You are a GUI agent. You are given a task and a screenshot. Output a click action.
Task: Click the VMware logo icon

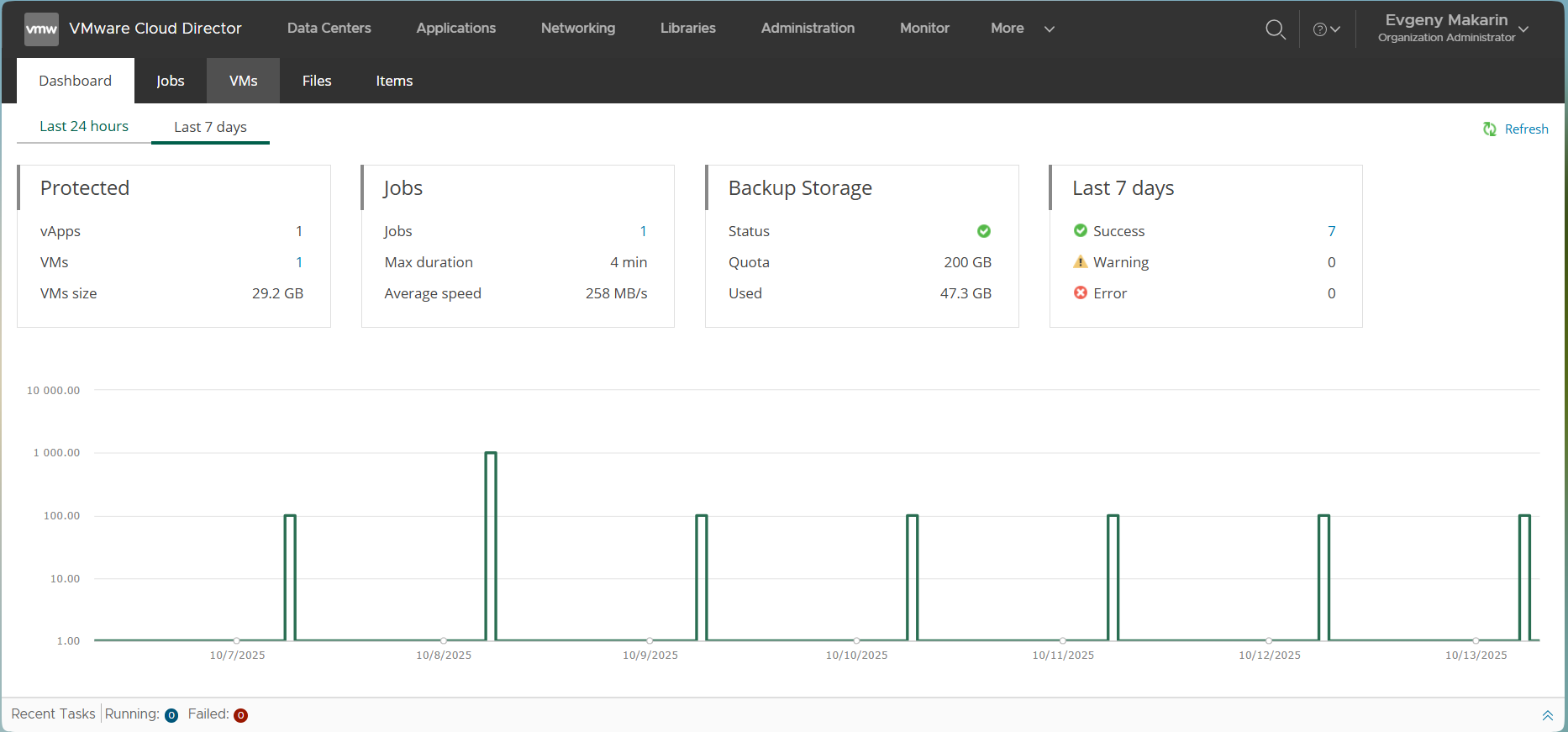41,29
